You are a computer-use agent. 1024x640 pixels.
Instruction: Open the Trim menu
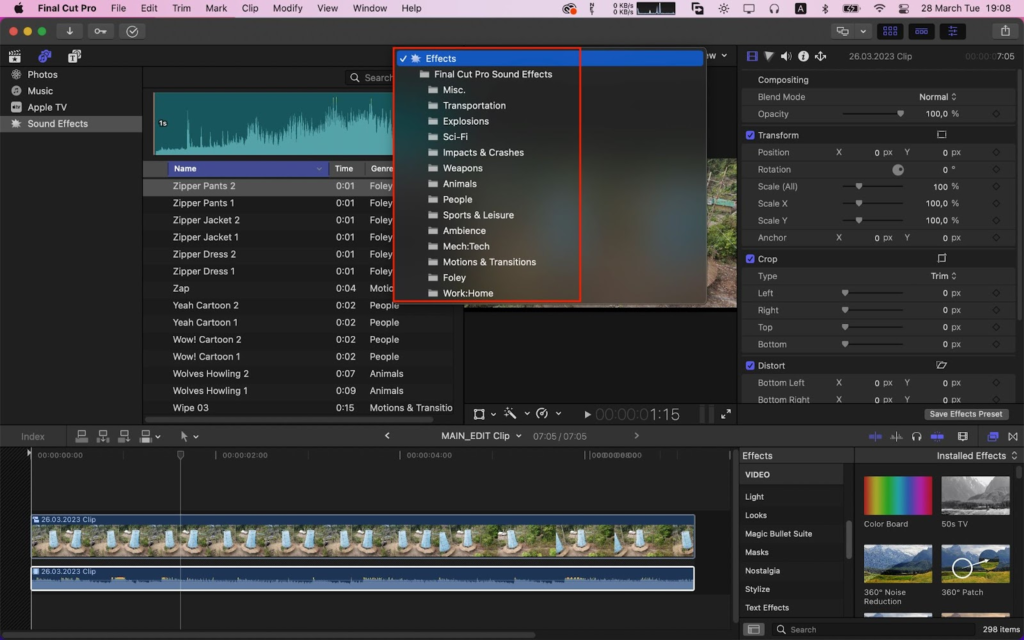pos(182,8)
